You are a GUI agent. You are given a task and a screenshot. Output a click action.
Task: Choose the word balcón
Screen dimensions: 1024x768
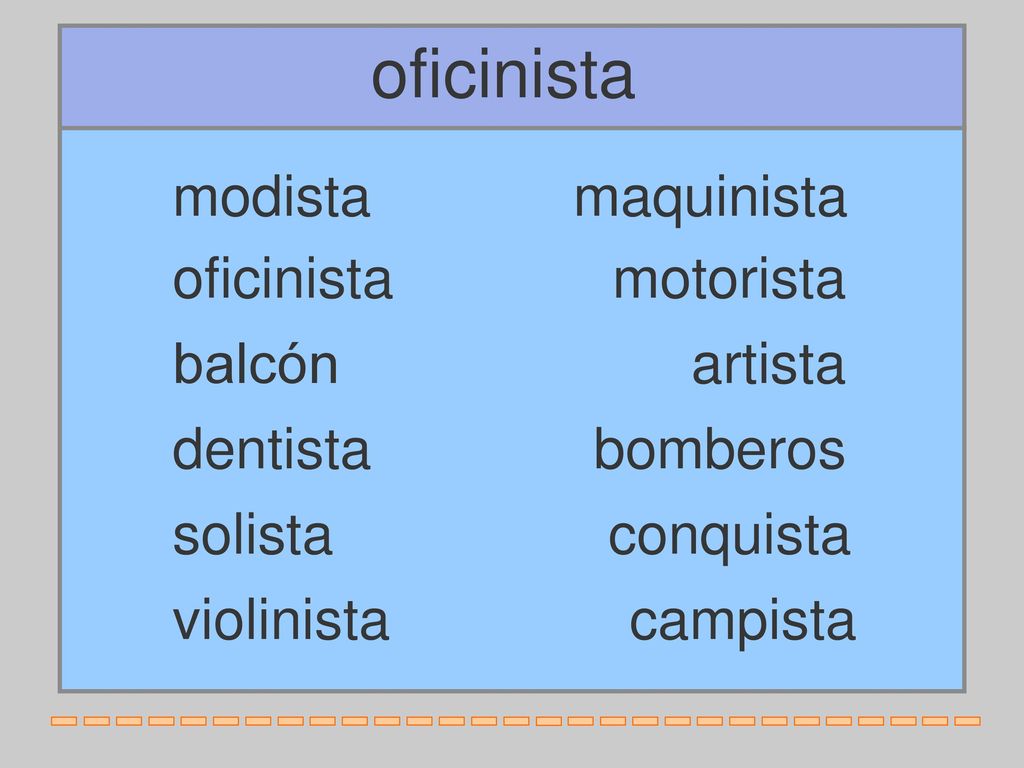point(255,363)
